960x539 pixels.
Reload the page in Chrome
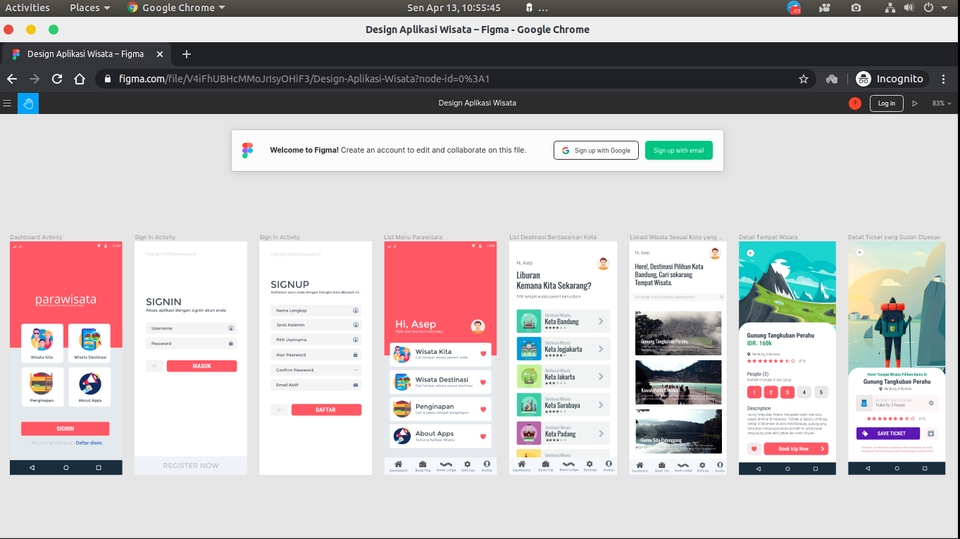click(x=57, y=79)
